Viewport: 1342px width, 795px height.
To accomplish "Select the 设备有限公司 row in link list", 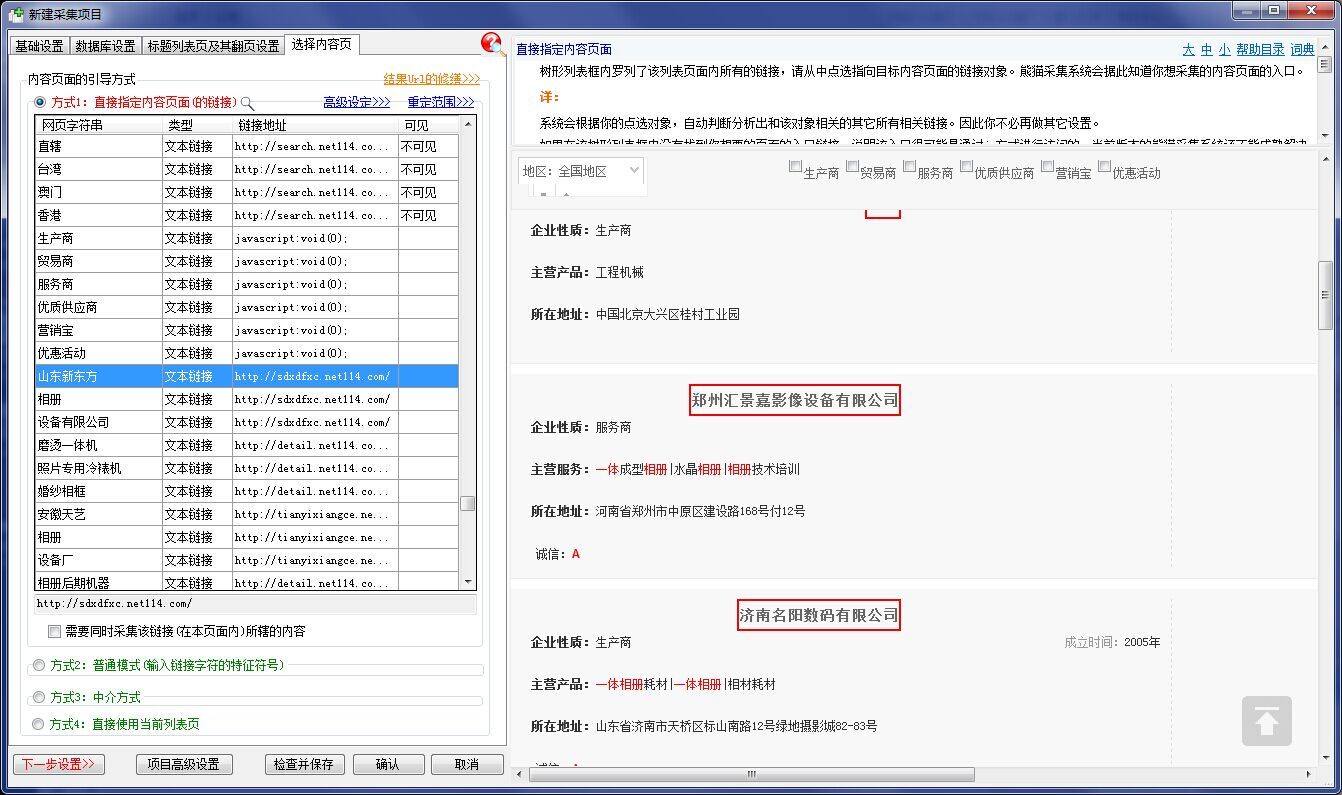I will [73, 422].
